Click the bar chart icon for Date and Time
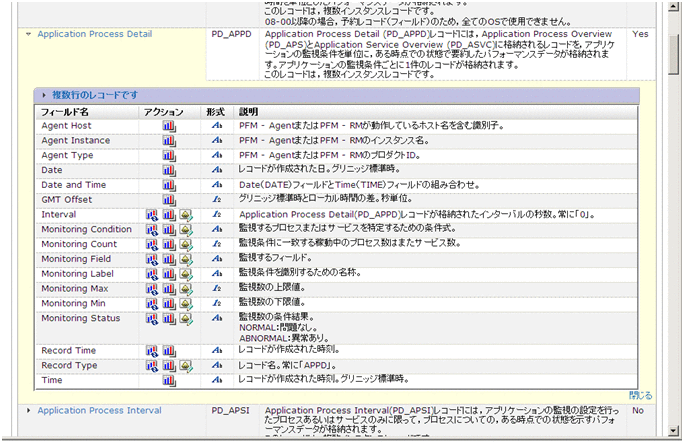Screen dimensions: 685x444 (168, 185)
